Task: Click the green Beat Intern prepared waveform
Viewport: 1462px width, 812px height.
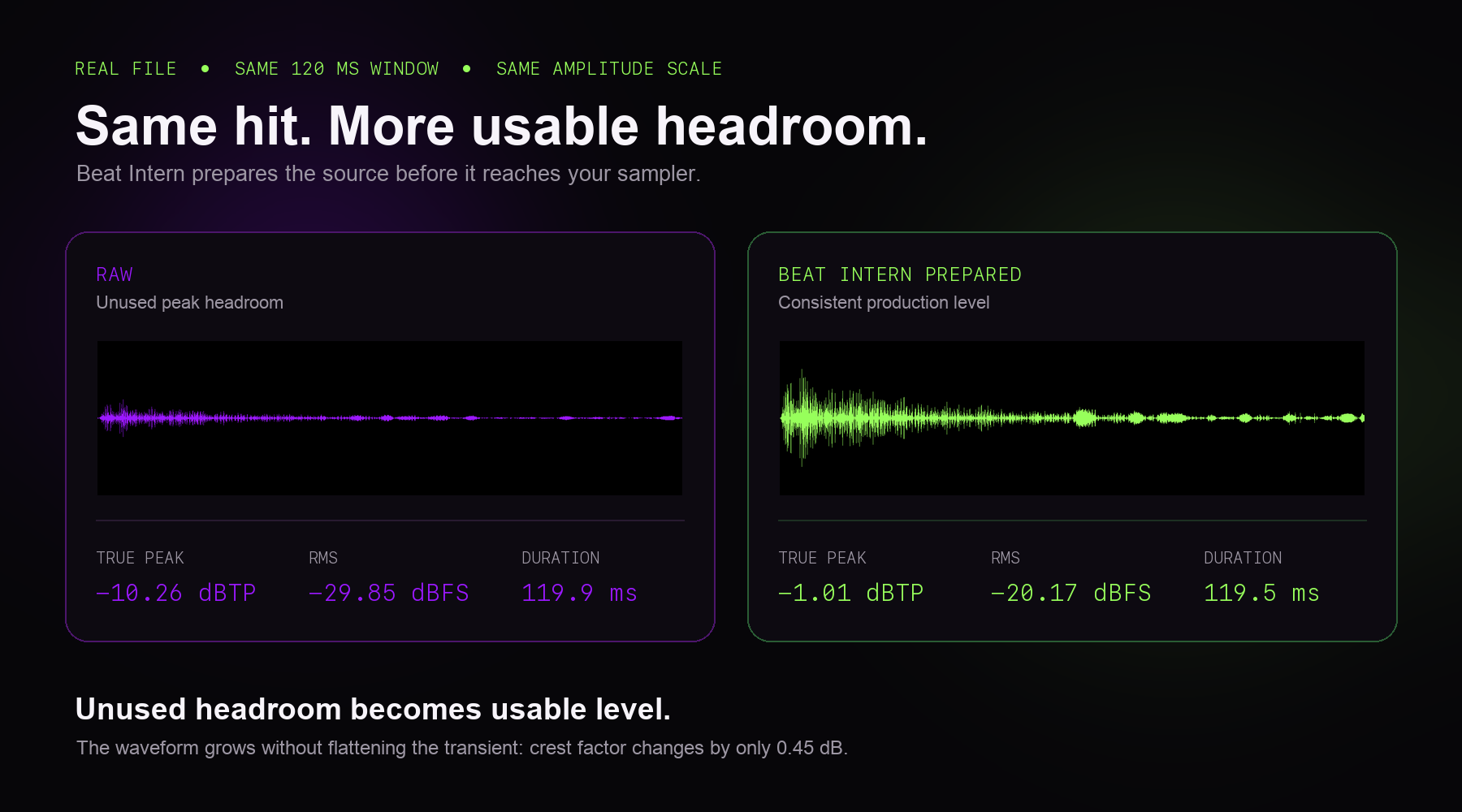Action: pyautogui.click(x=1072, y=418)
